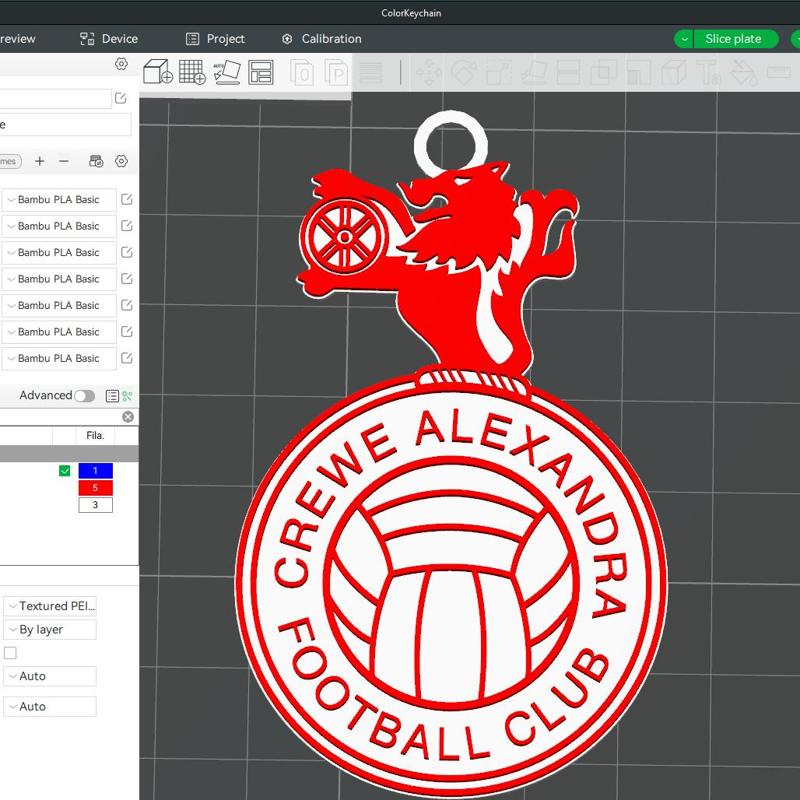Click the green compare presets icon
The width and height of the screenshot is (800, 800).
(x=127, y=396)
